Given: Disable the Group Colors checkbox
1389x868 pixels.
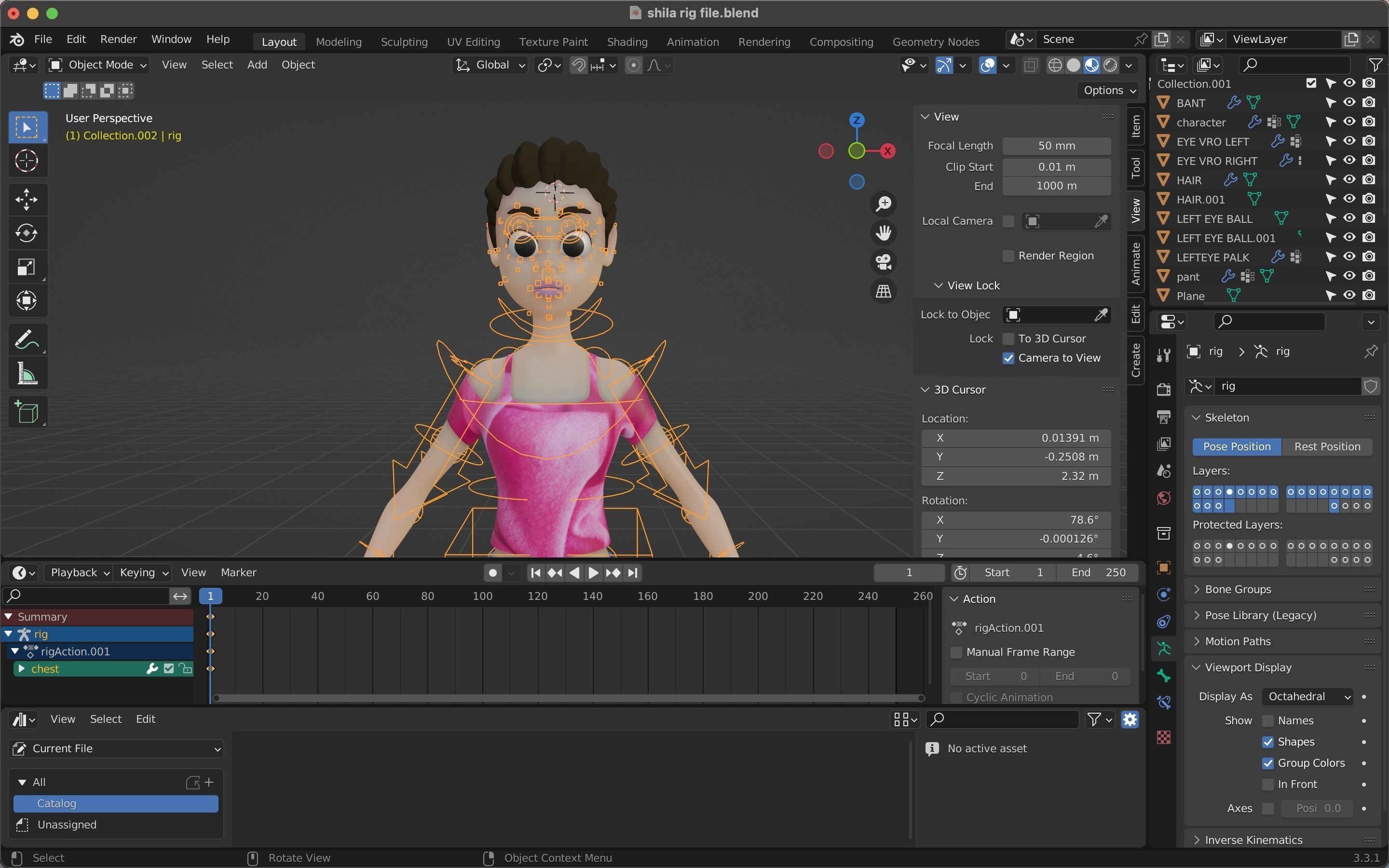Looking at the screenshot, I should pyautogui.click(x=1268, y=763).
